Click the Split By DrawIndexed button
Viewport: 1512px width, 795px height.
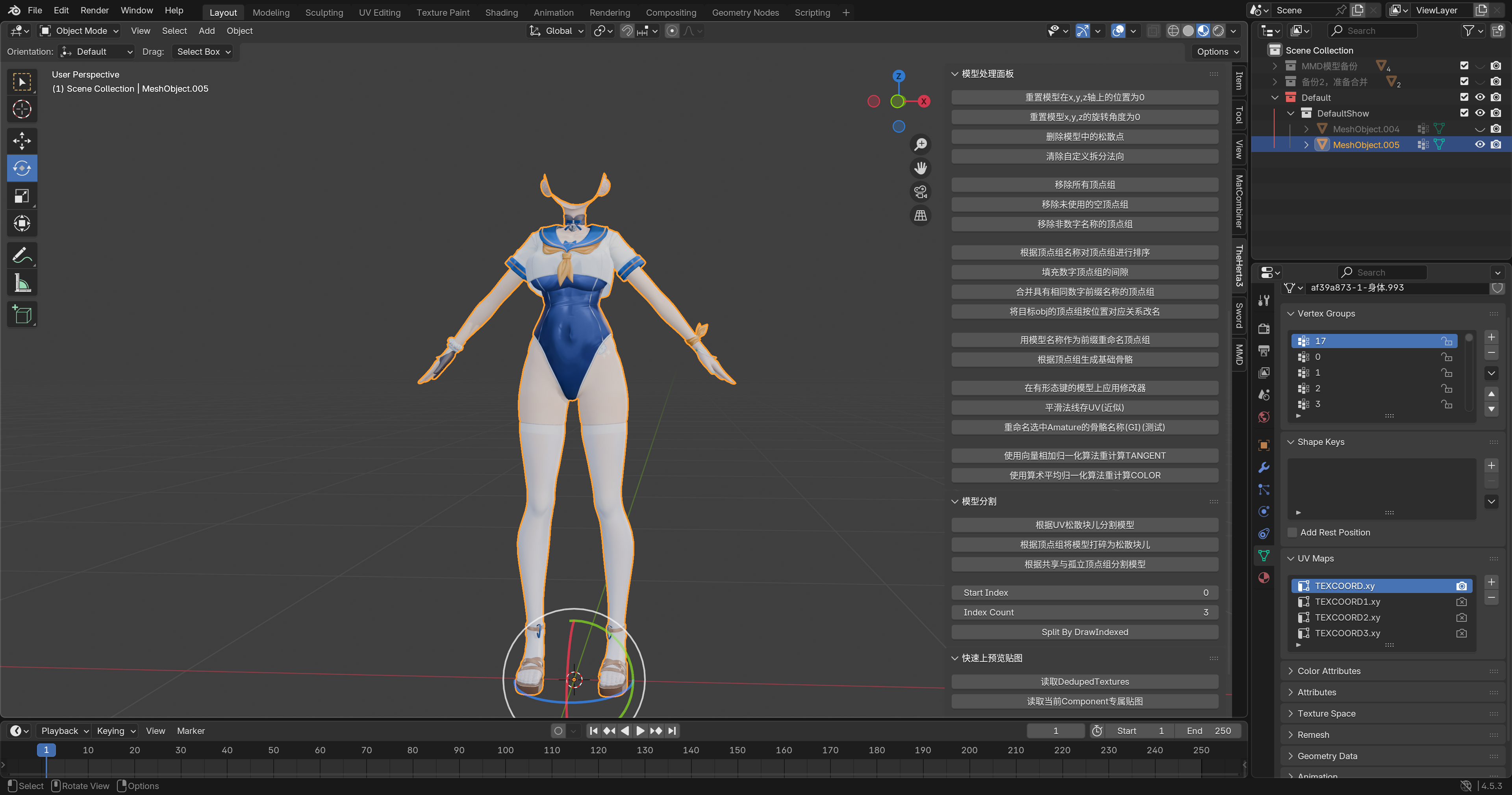click(1084, 632)
